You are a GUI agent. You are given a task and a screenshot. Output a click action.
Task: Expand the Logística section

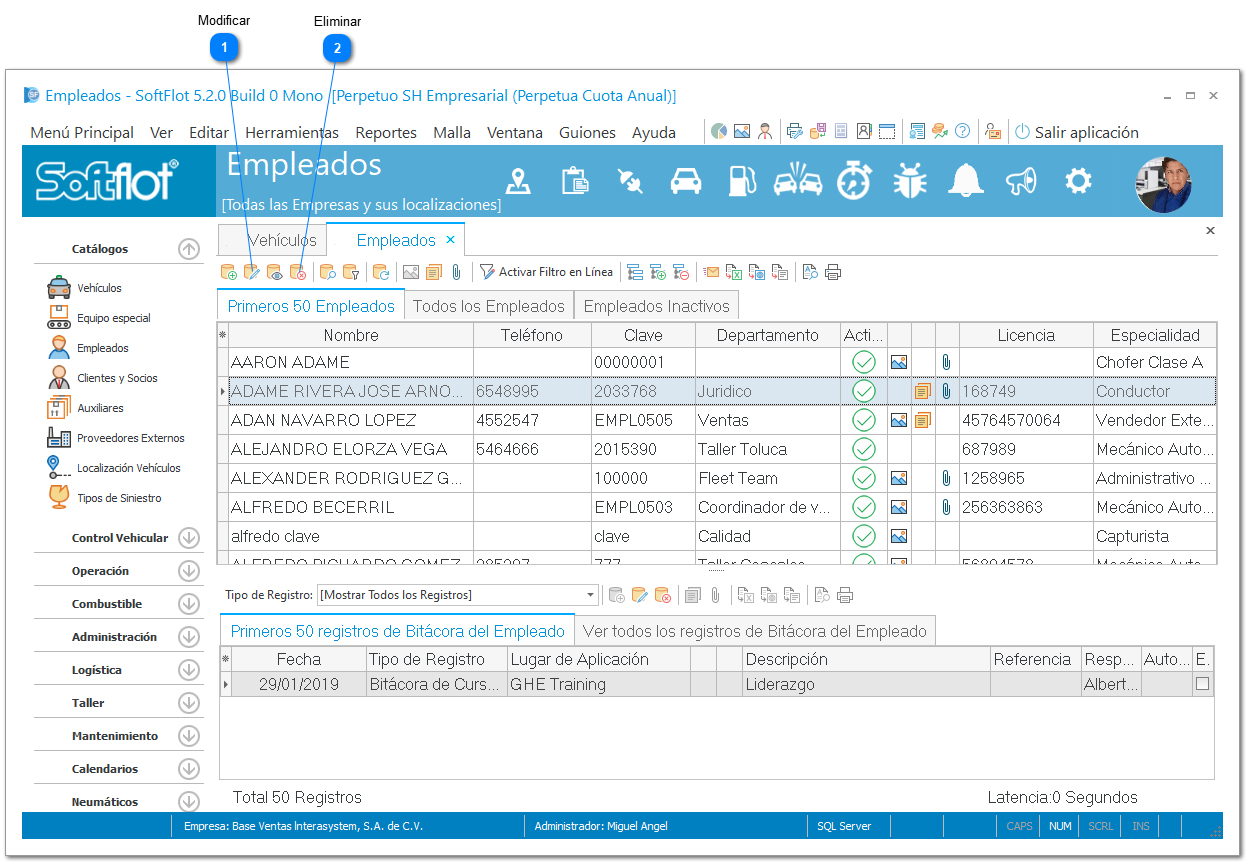(189, 670)
